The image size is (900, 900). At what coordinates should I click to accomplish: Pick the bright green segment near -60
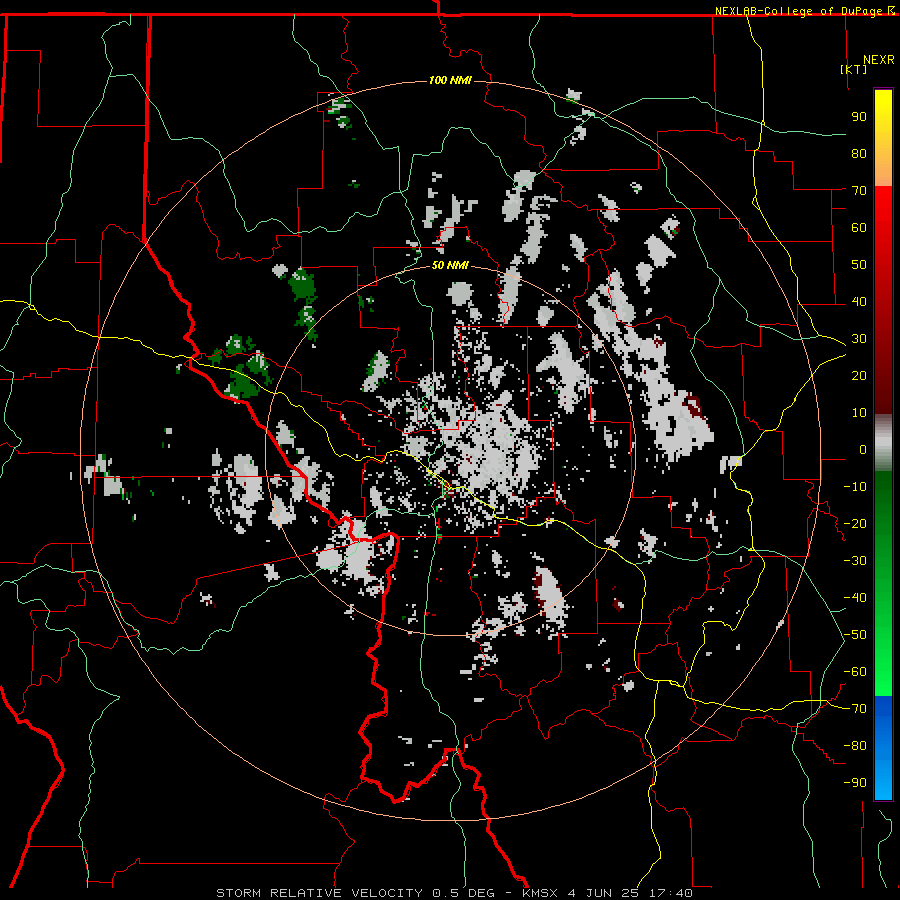(883, 672)
